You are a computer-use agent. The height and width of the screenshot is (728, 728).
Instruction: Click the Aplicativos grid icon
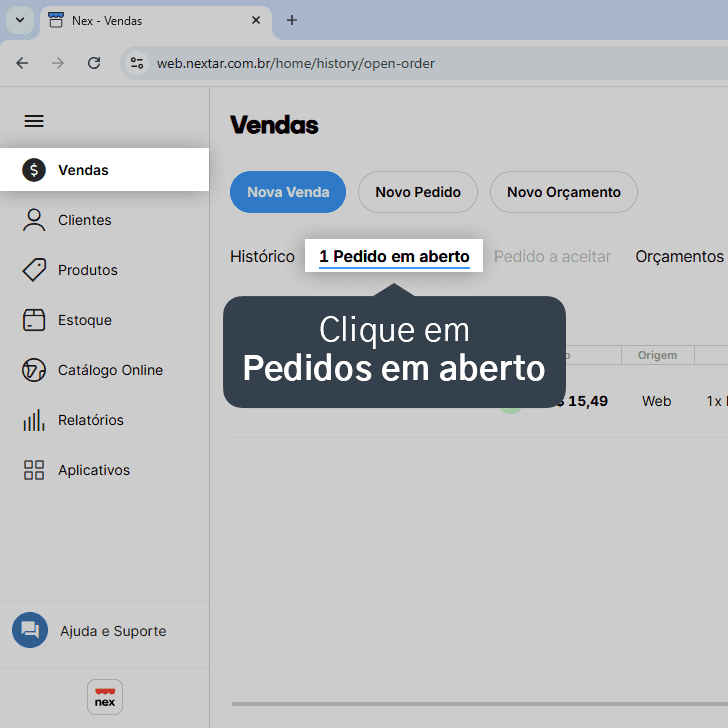click(34, 470)
